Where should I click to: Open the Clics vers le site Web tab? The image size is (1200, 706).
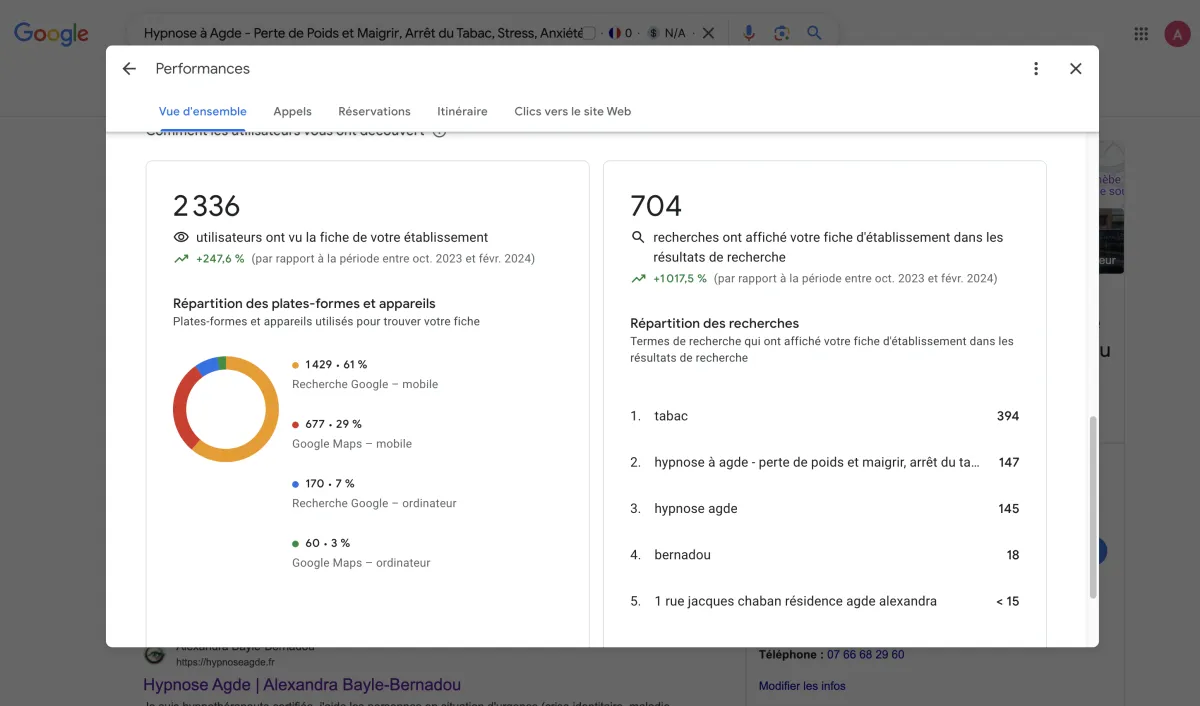(x=573, y=112)
